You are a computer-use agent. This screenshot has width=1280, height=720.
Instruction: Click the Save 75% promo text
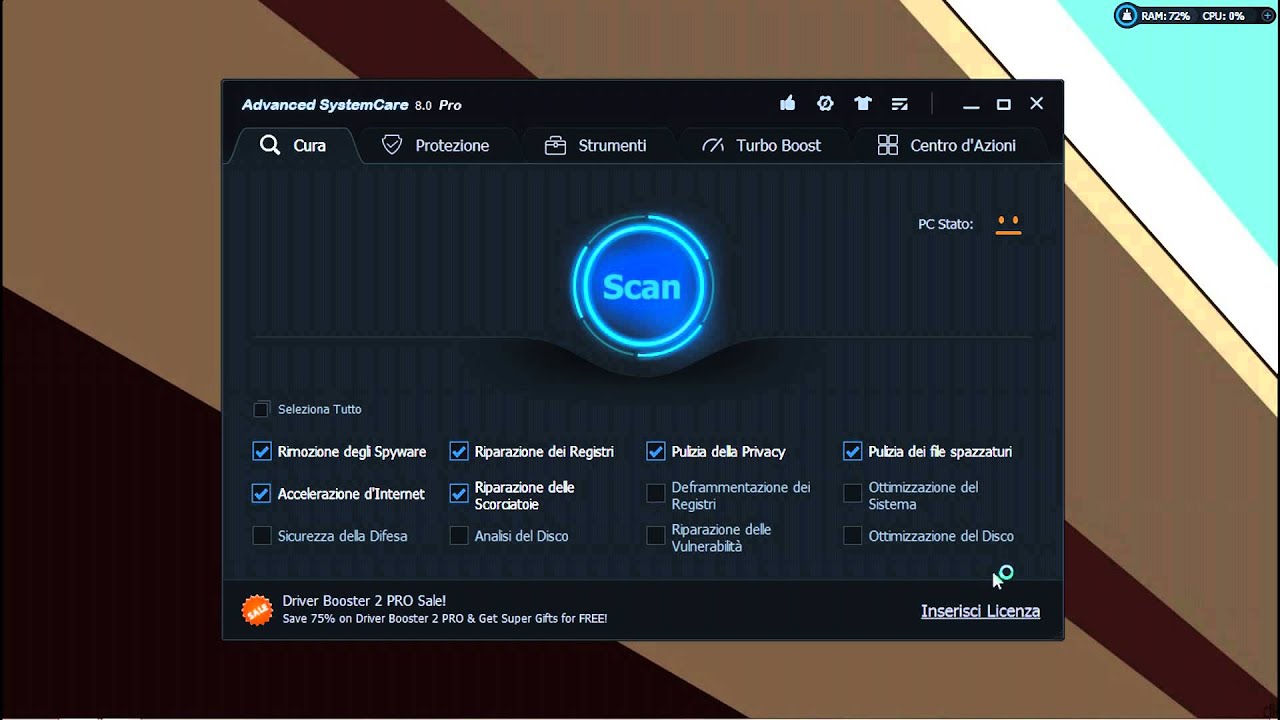coord(444,619)
